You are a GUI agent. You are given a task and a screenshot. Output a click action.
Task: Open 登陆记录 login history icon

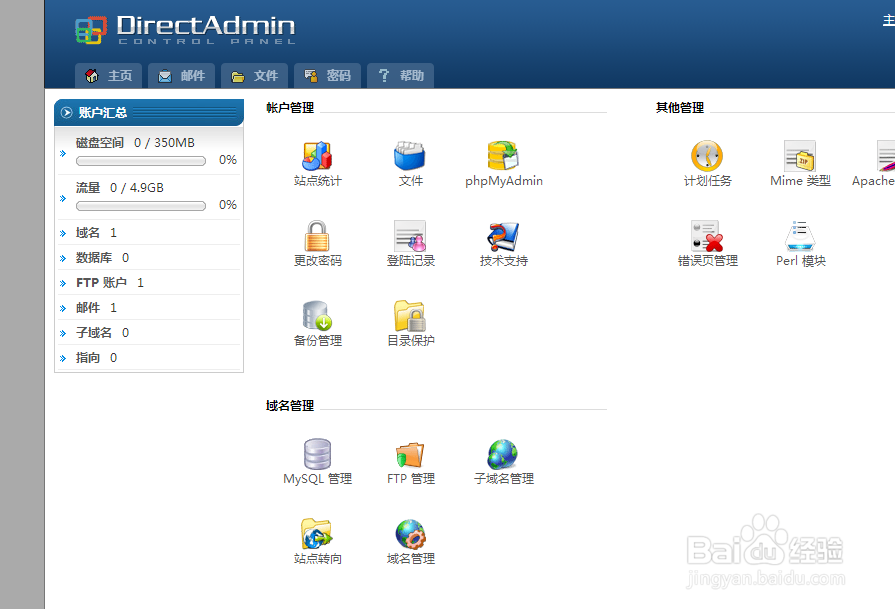pyautogui.click(x=410, y=236)
